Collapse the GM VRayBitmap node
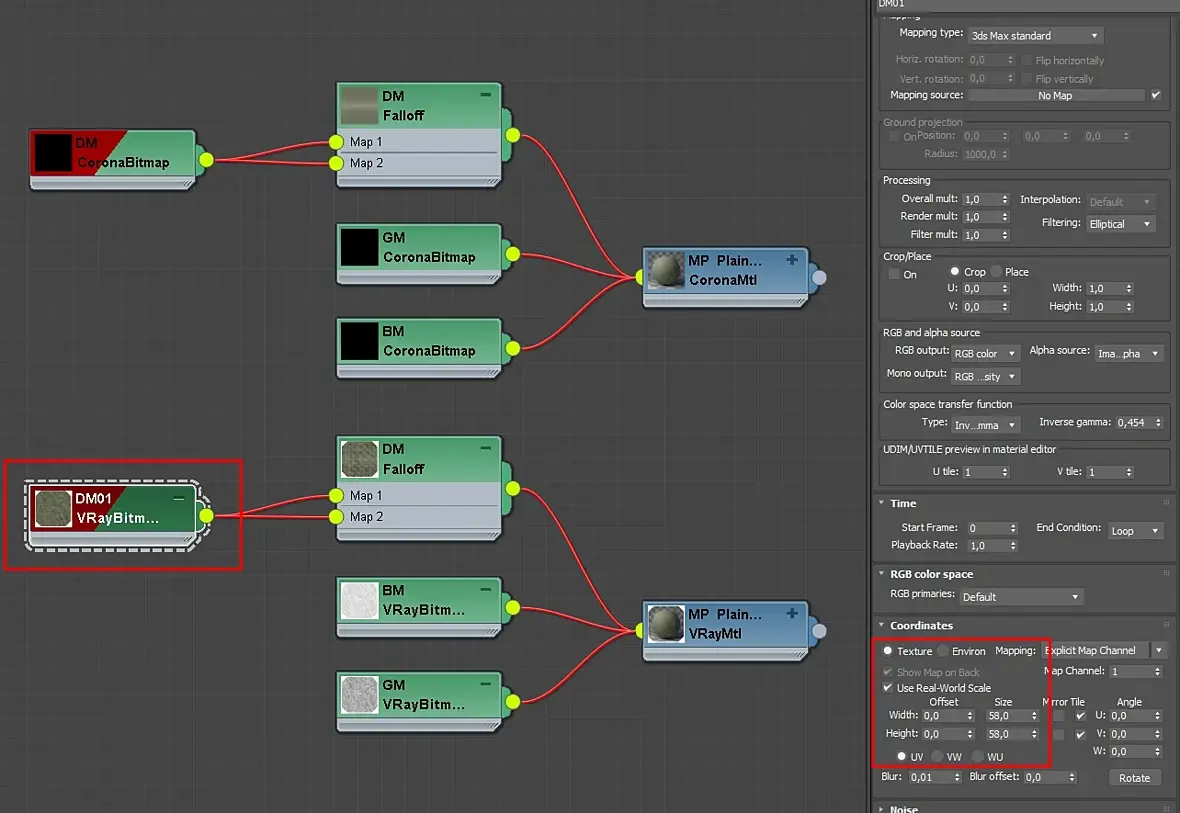1180x813 pixels. click(x=486, y=684)
